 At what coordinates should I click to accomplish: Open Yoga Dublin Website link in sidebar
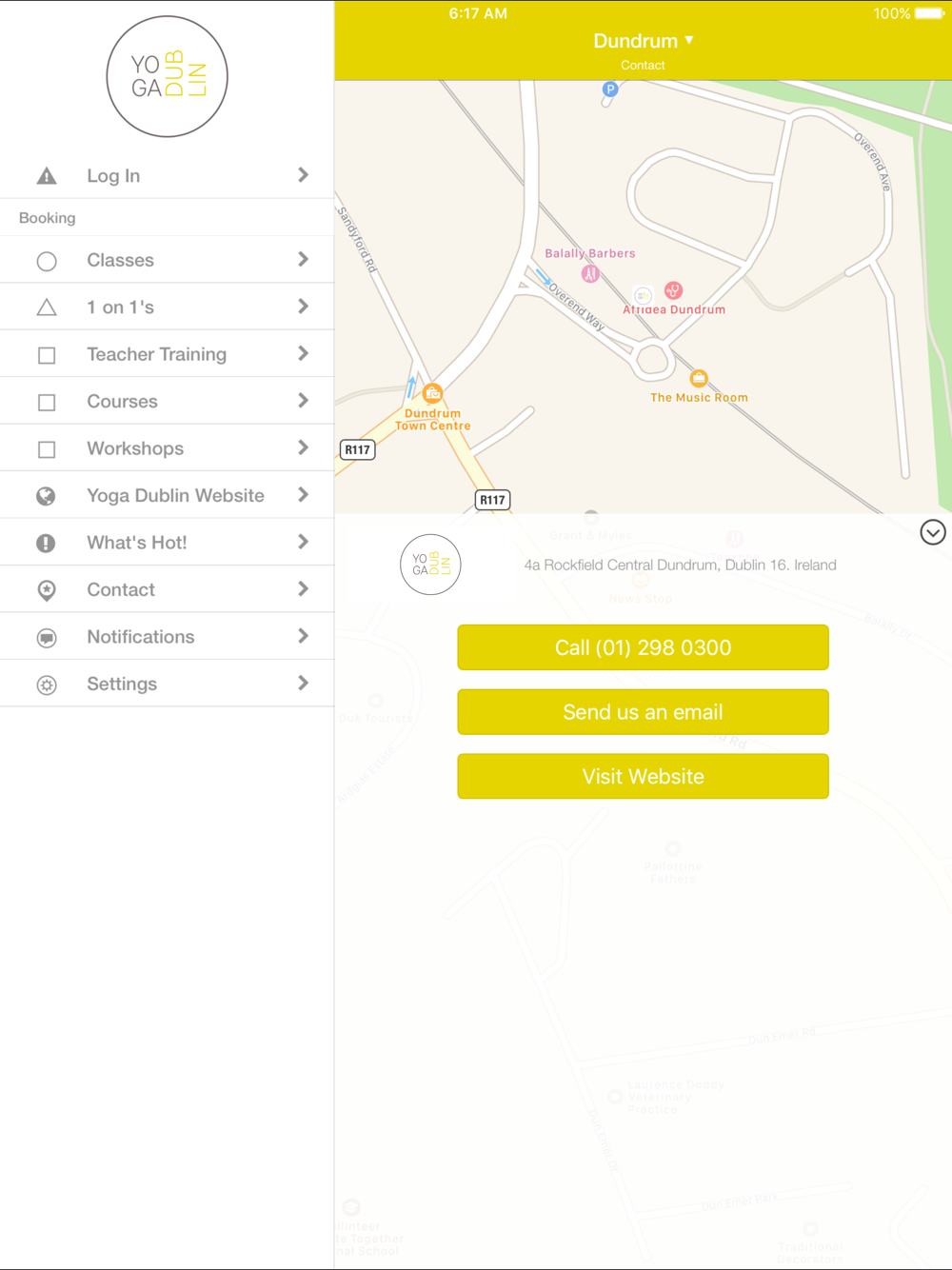coord(167,495)
